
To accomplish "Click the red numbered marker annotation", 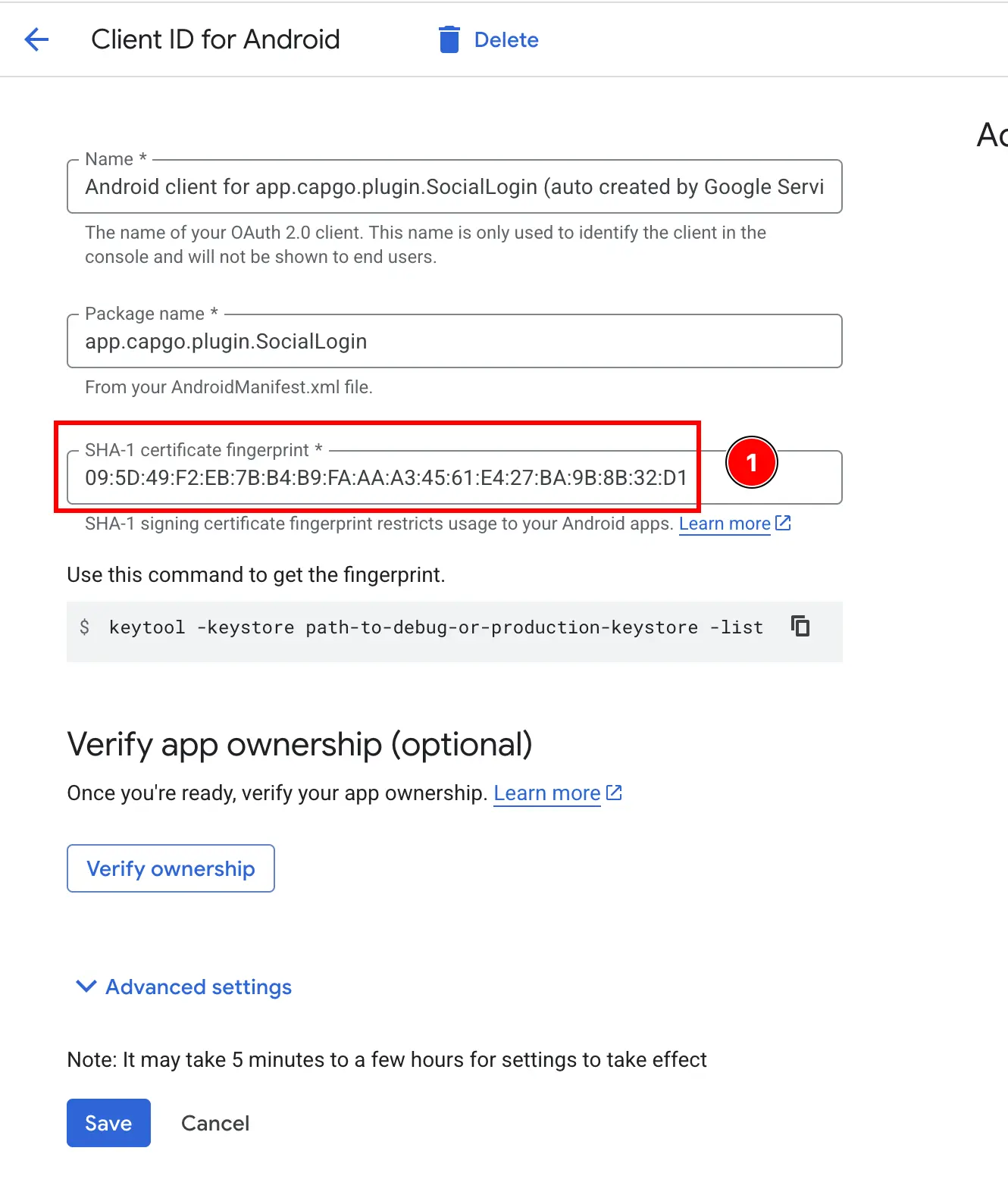I will click(751, 462).
